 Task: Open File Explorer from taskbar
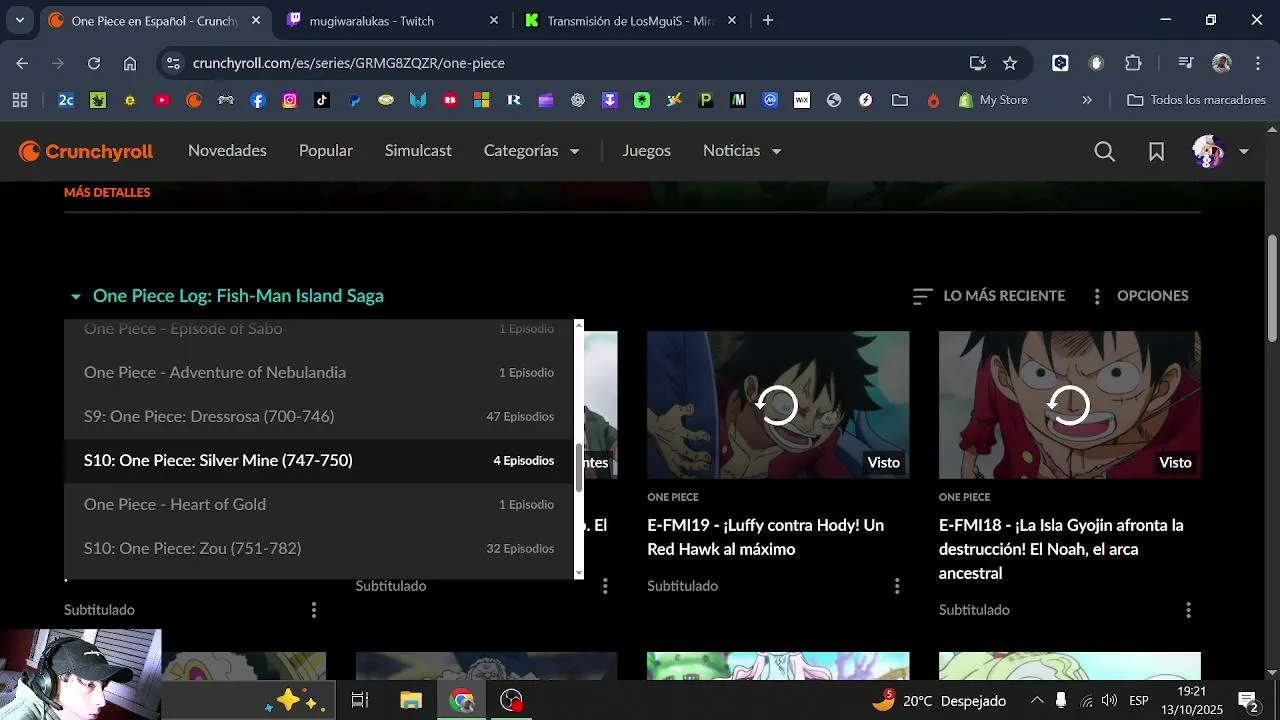[x=411, y=700]
